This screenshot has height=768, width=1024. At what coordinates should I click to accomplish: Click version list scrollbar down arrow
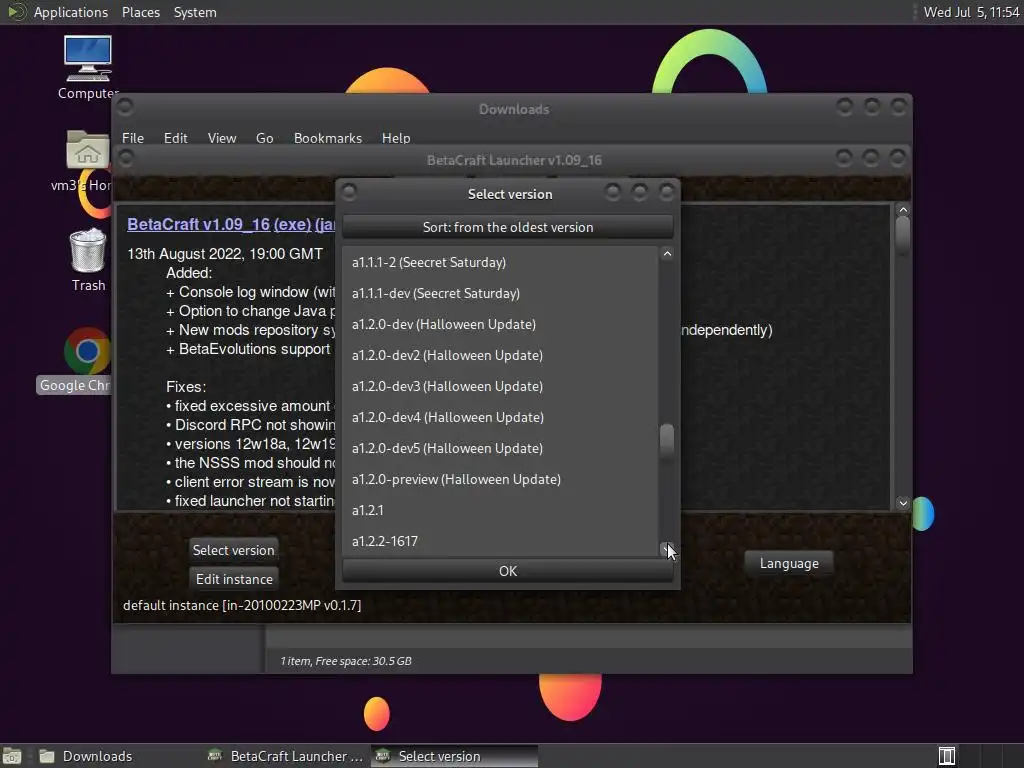(x=667, y=549)
